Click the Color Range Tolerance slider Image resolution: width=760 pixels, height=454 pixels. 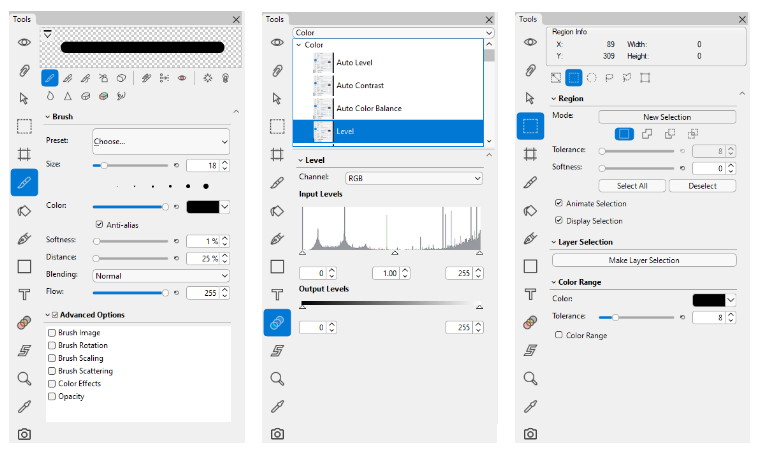pyautogui.click(x=636, y=317)
